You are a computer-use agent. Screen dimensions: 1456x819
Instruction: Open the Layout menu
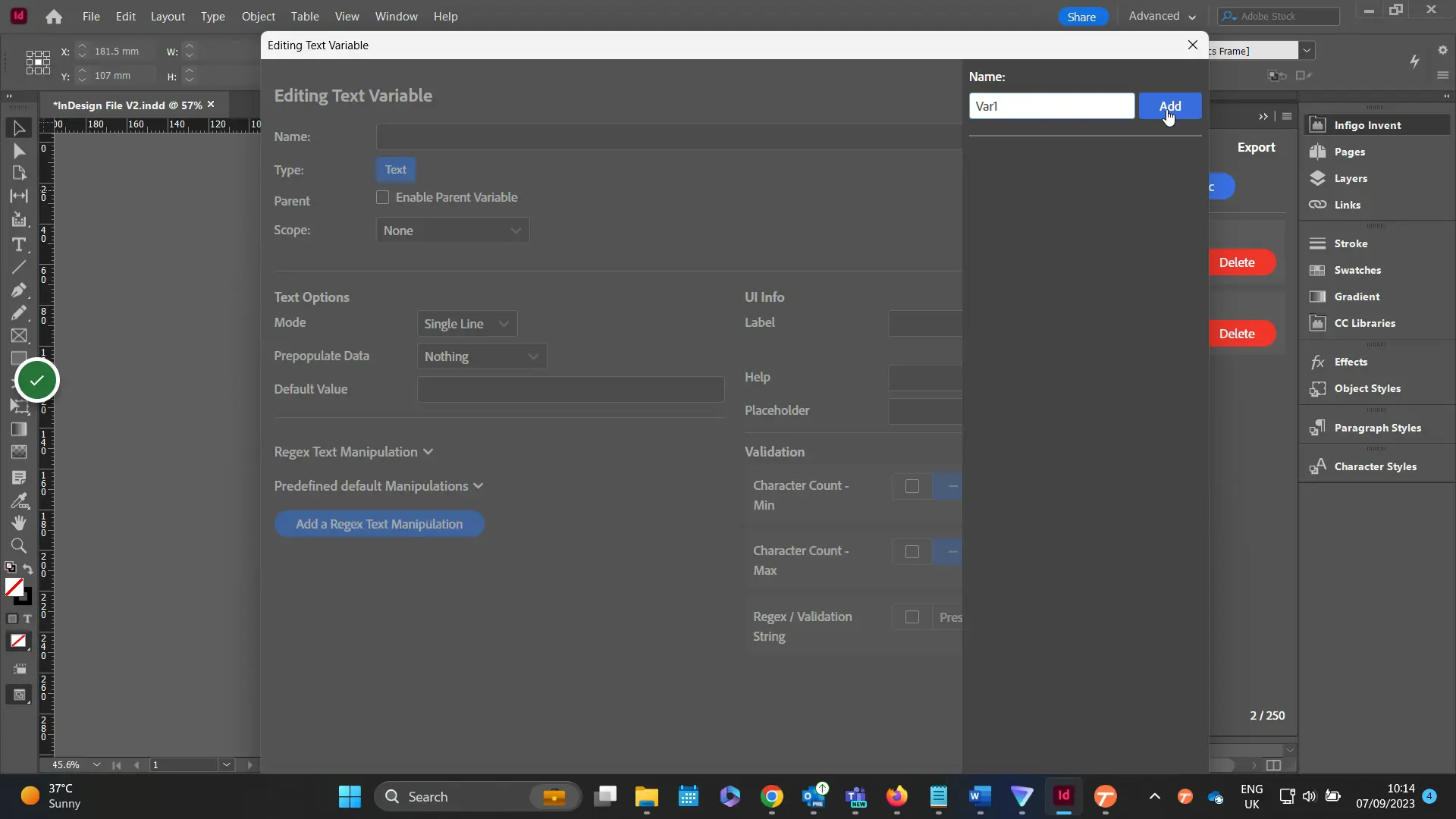point(168,16)
